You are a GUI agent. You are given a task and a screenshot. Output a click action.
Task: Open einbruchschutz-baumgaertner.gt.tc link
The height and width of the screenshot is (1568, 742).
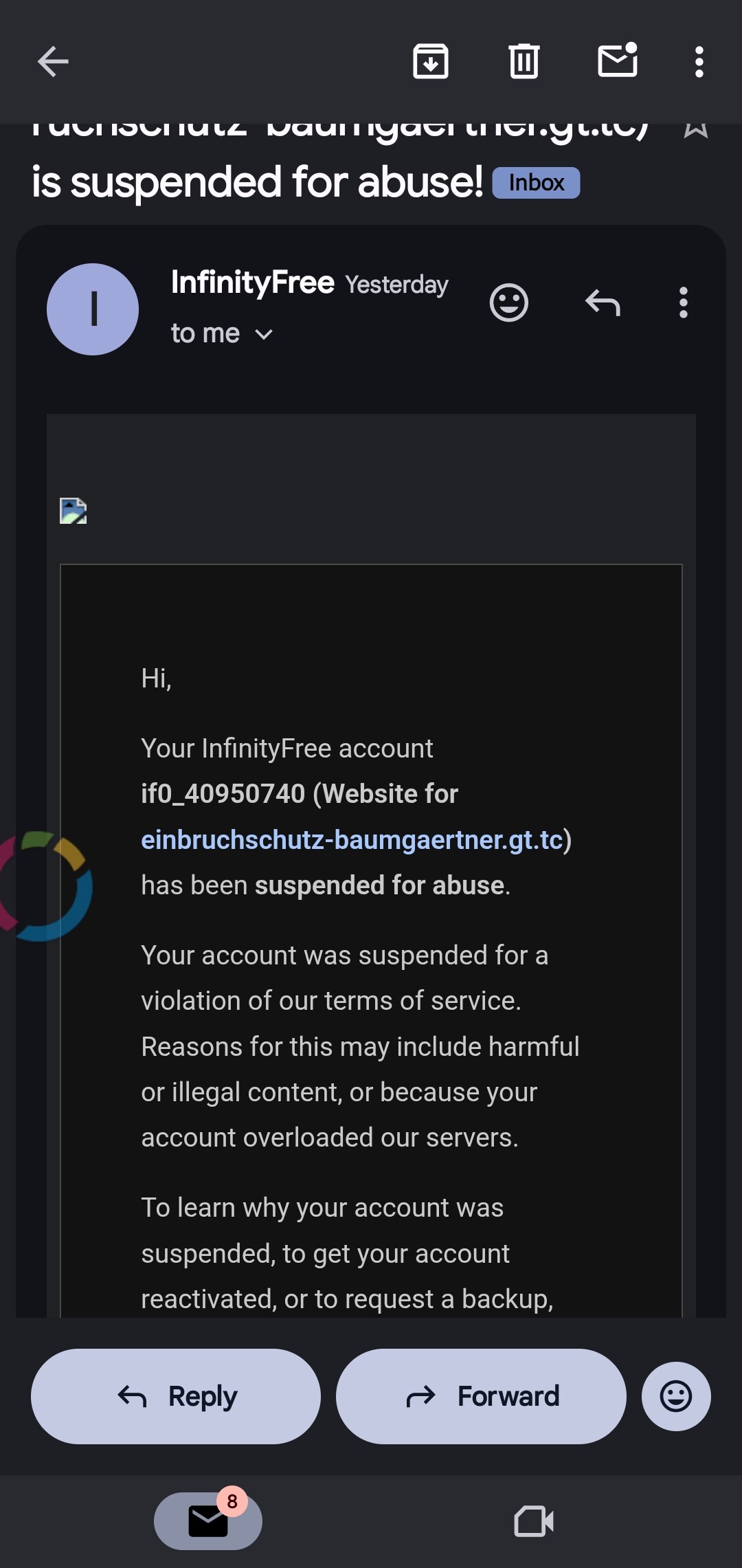click(x=352, y=840)
